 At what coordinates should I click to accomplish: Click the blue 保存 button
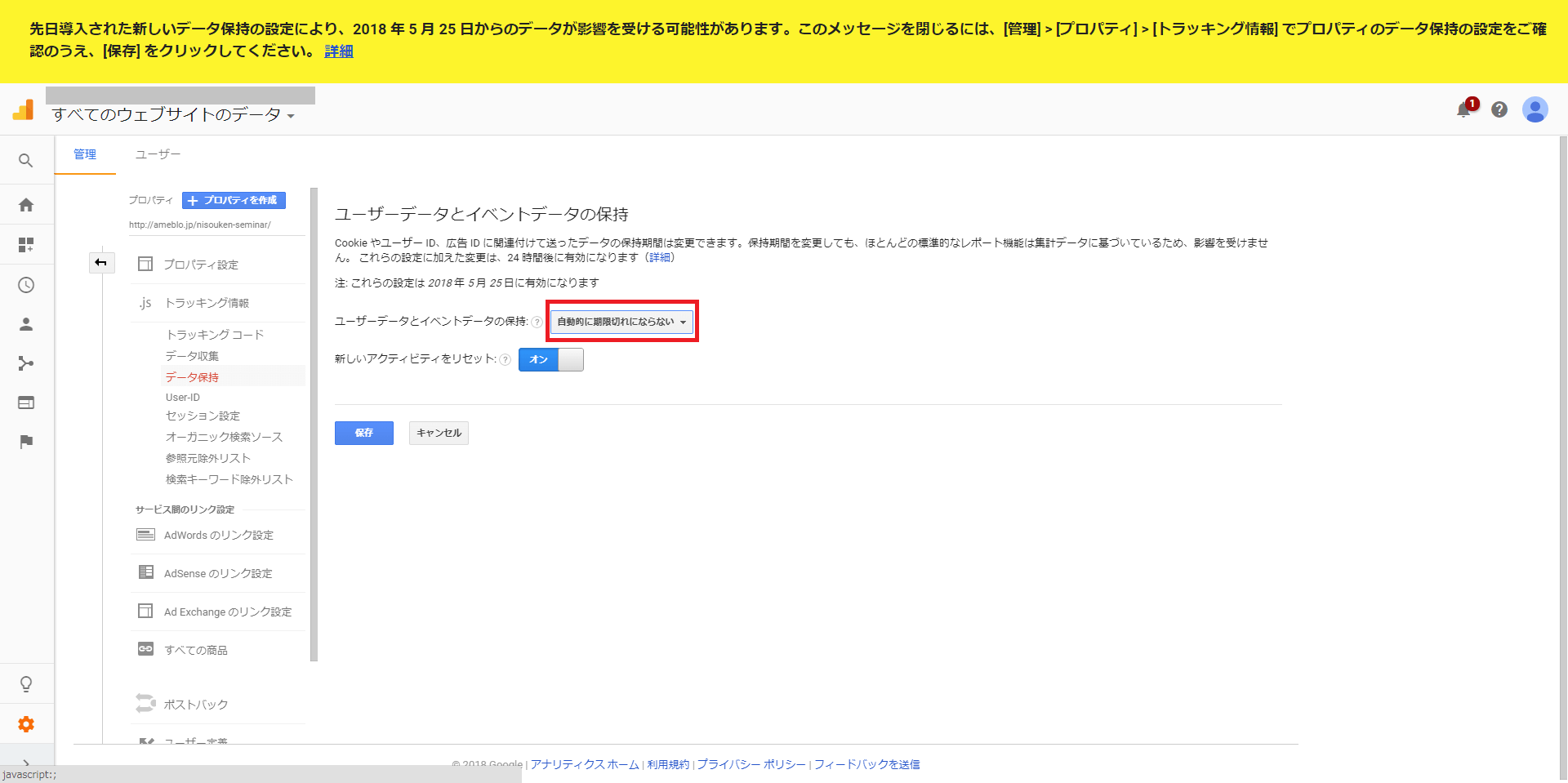(364, 433)
